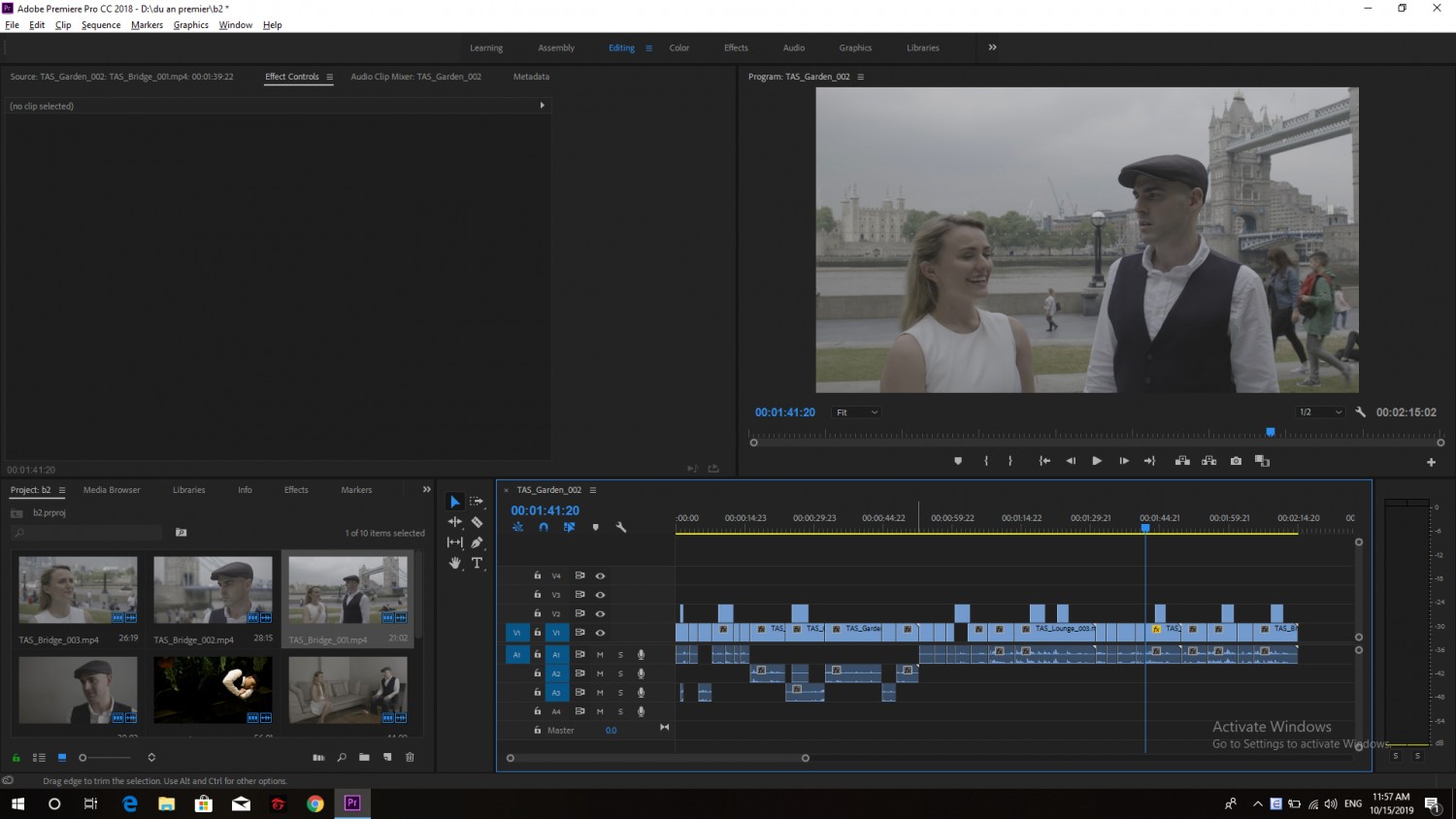Viewport: 1456px width, 819px height.
Task: Play the program monitor
Action: pos(1097,461)
